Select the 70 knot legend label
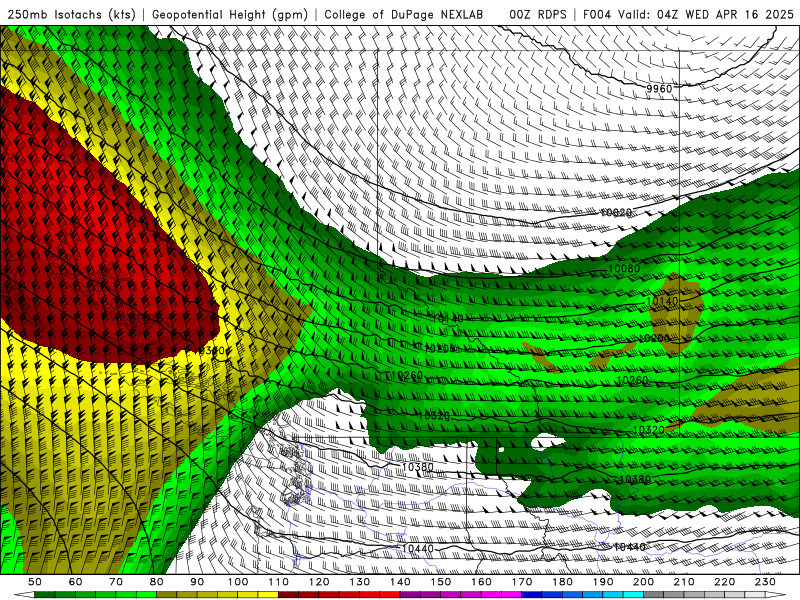The image size is (800, 600). 116,582
